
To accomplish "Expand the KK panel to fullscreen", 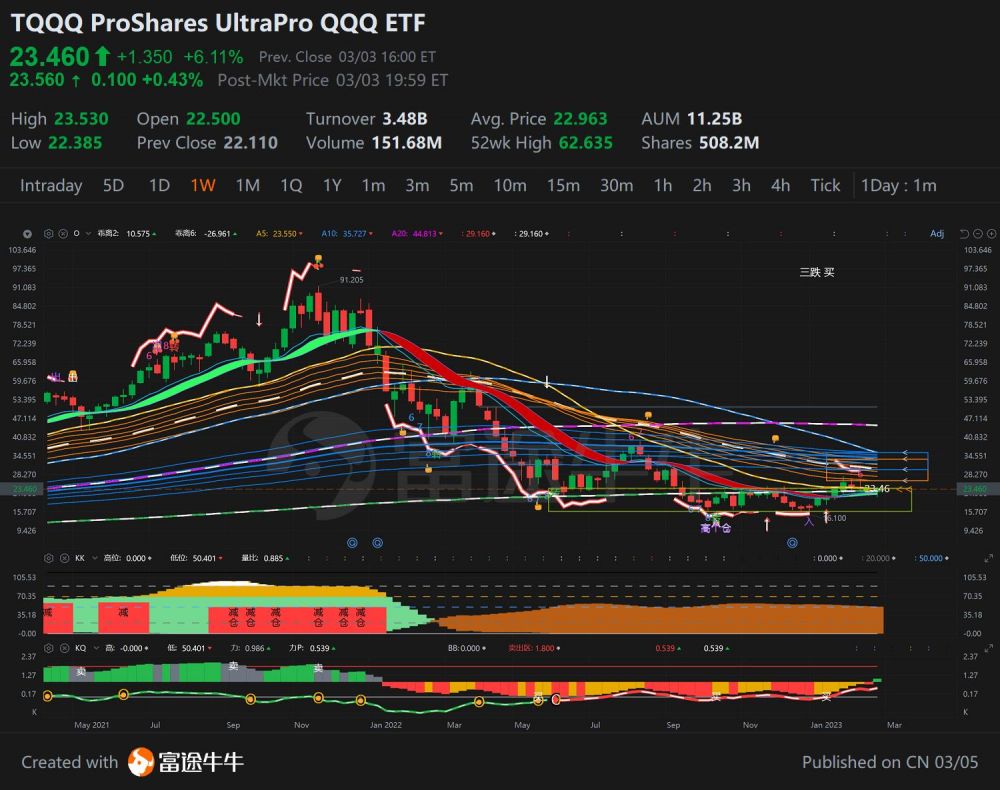I will [x=989, y=558].
